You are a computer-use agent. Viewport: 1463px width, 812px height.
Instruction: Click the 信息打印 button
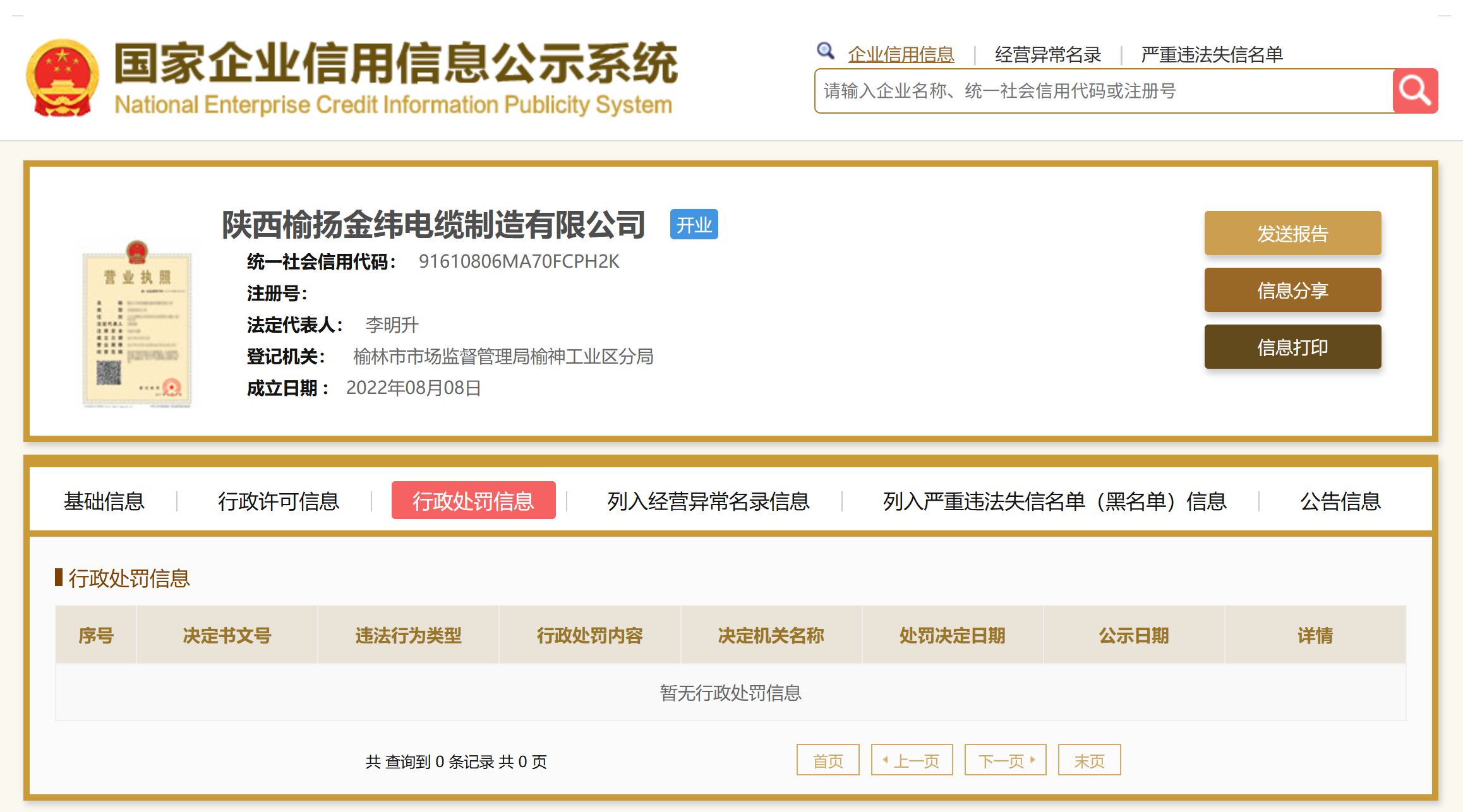1292,347
